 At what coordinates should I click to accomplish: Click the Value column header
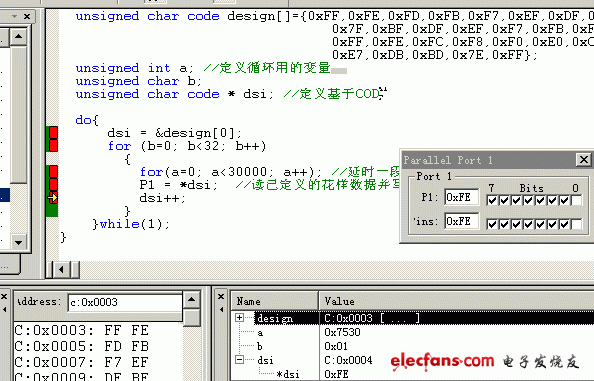456,301
